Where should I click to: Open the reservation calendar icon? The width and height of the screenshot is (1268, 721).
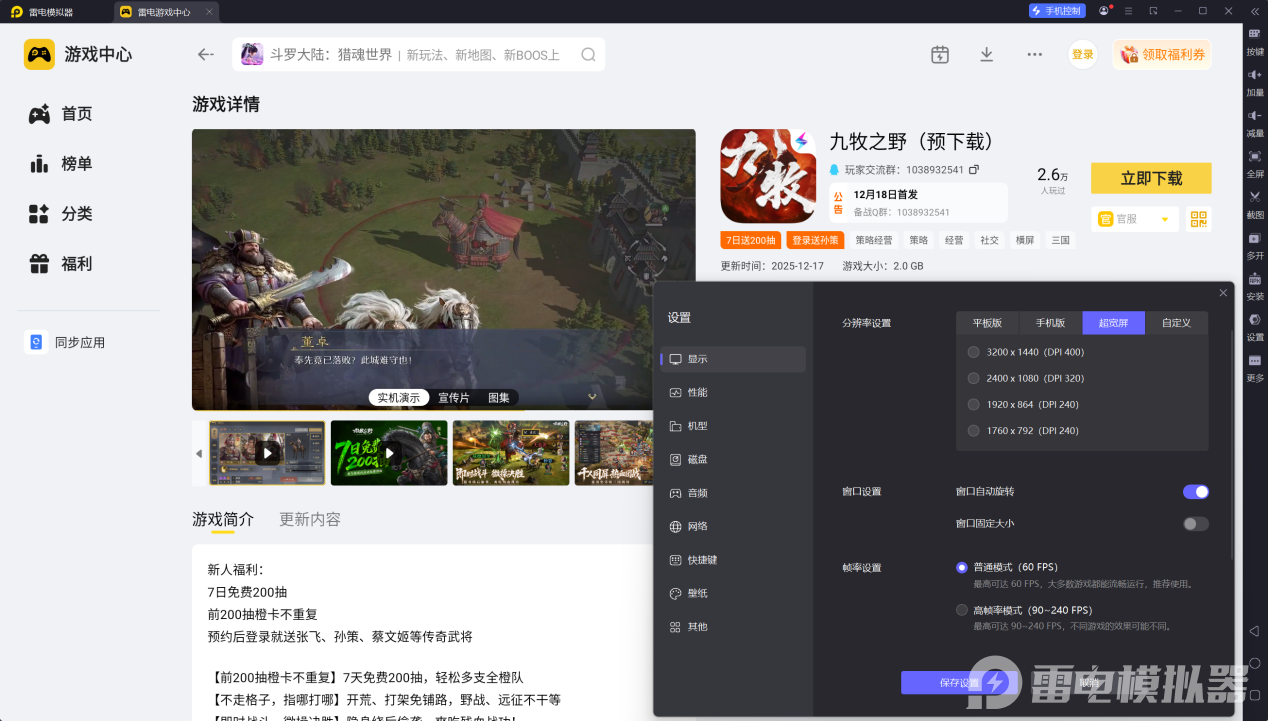click(x=940, y=54)
